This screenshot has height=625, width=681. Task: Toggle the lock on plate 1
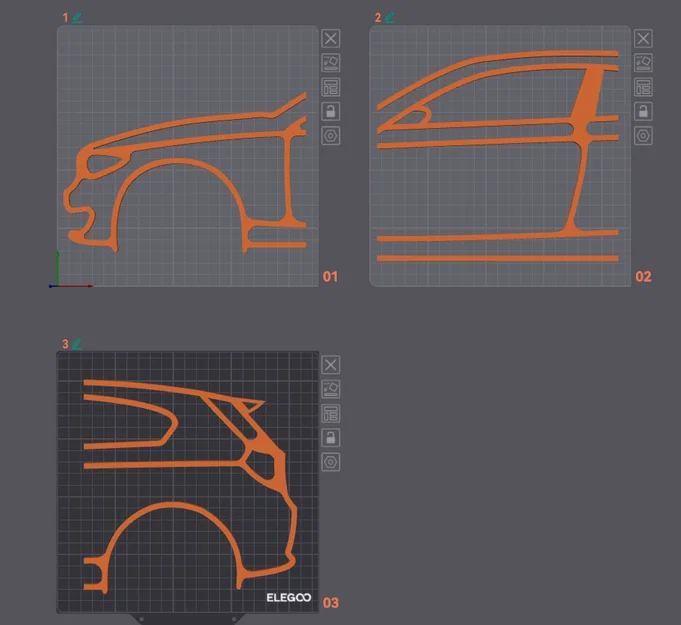pyautogui.click(x=331, y=112)
